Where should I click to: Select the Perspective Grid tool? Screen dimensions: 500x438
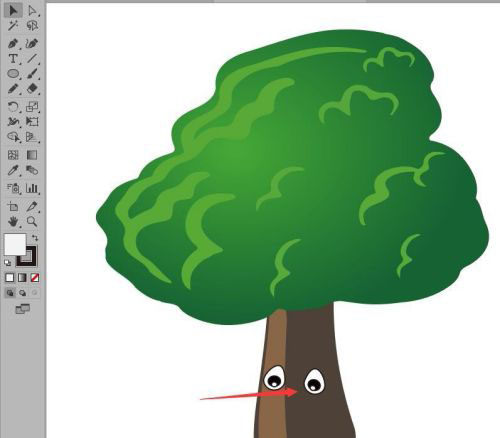[x=32, y=136]
